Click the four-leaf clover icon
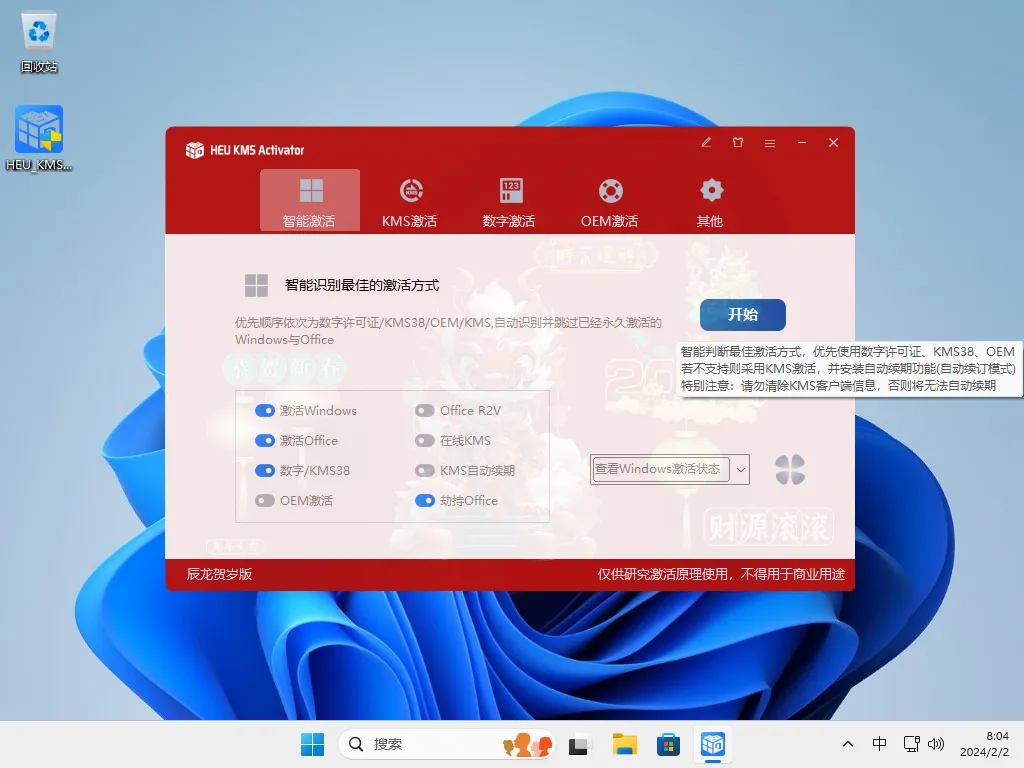The image size is (1024, 768). (790, 470)
